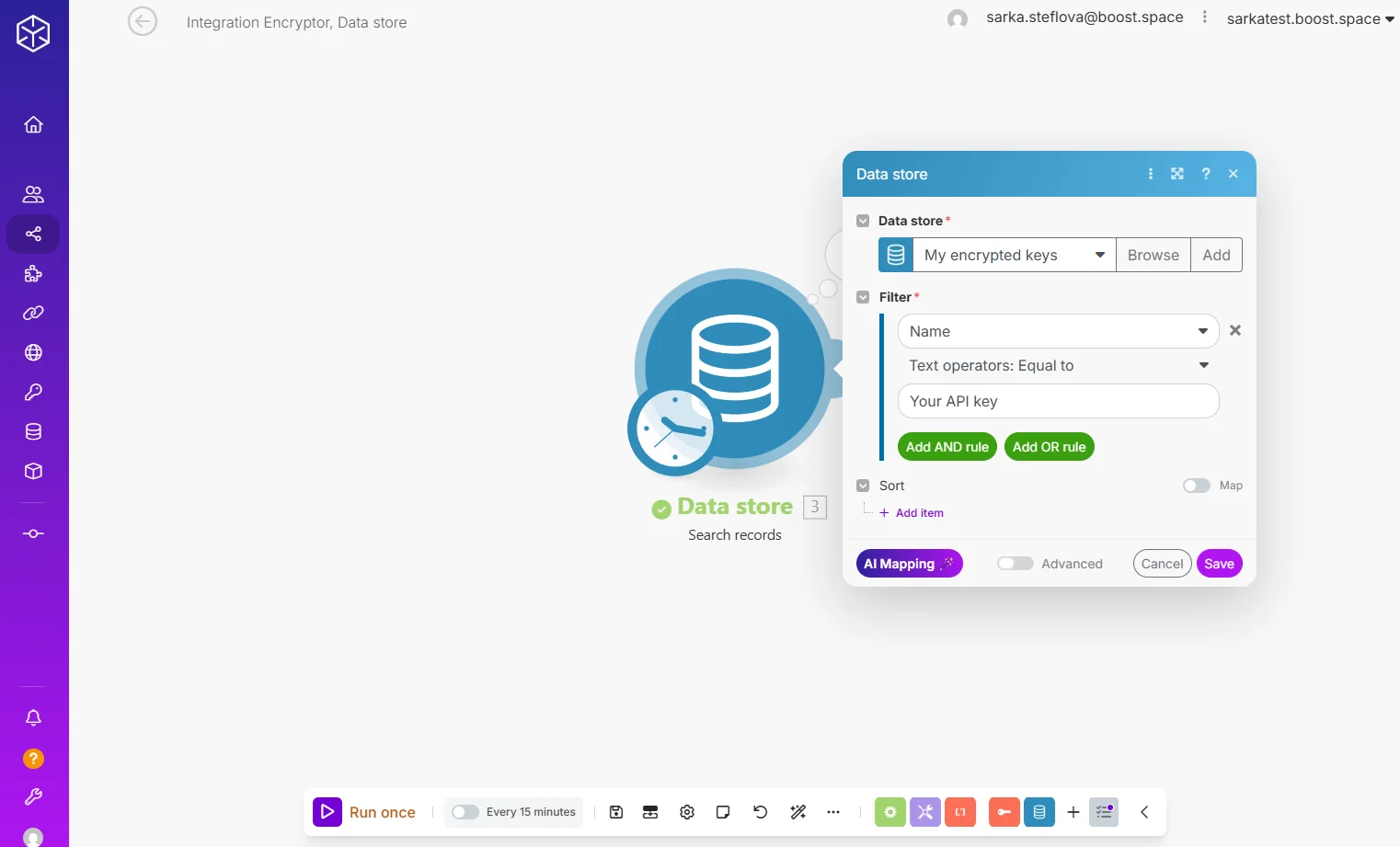Open the Templates puzzle icon in sidebar

point(33,273)
